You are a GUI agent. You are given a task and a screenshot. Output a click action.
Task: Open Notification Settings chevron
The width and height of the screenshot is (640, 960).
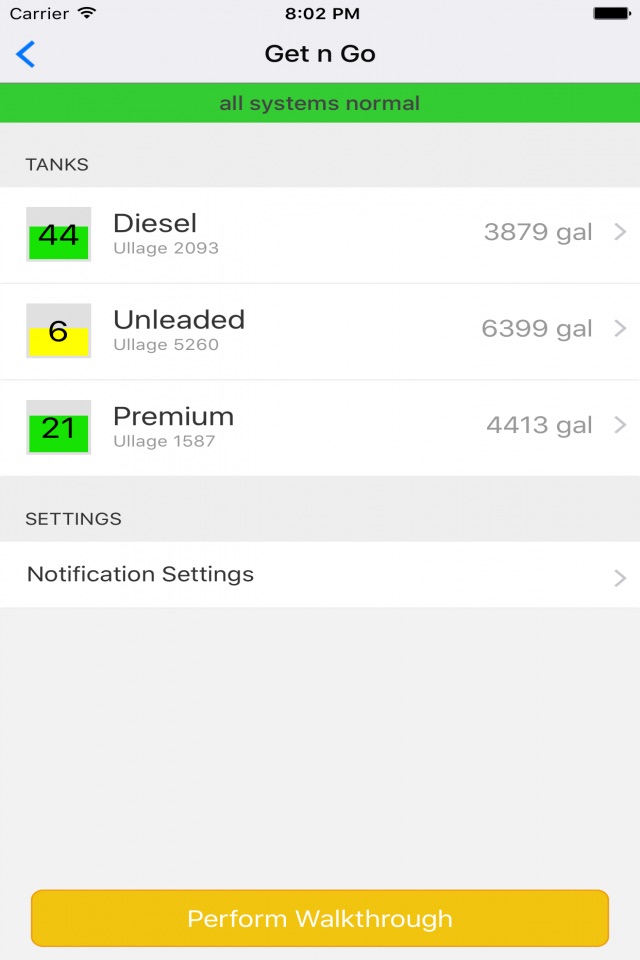[x=620, y=577]
